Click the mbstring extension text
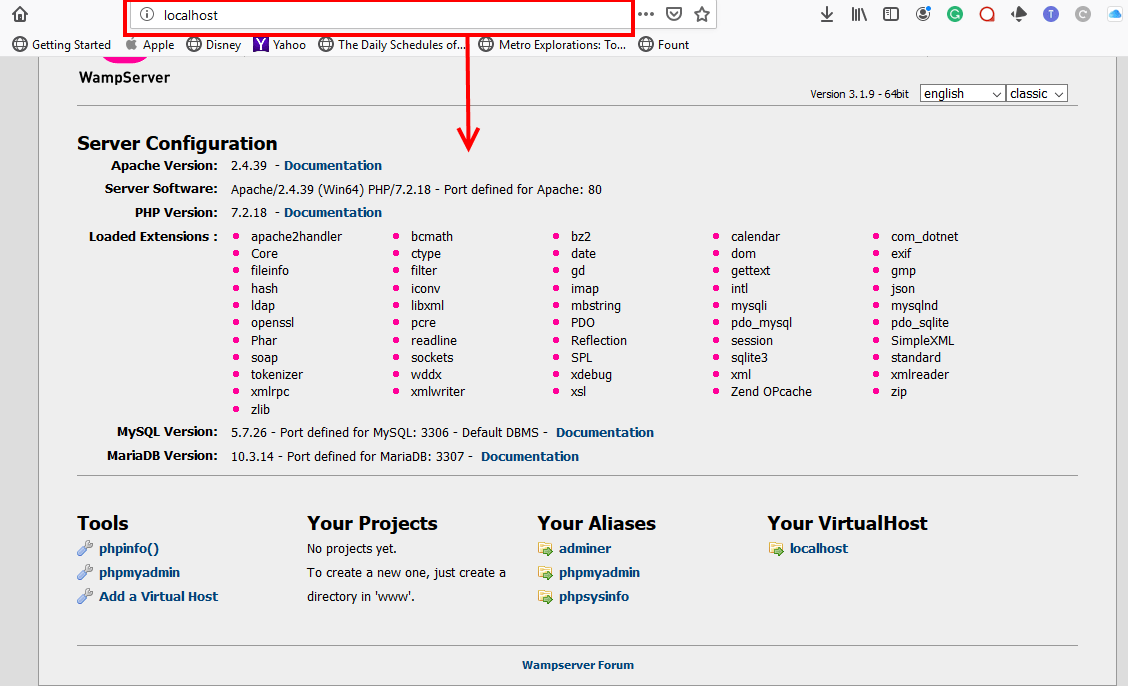This screenshot has height=686, width=1128. 596,306
